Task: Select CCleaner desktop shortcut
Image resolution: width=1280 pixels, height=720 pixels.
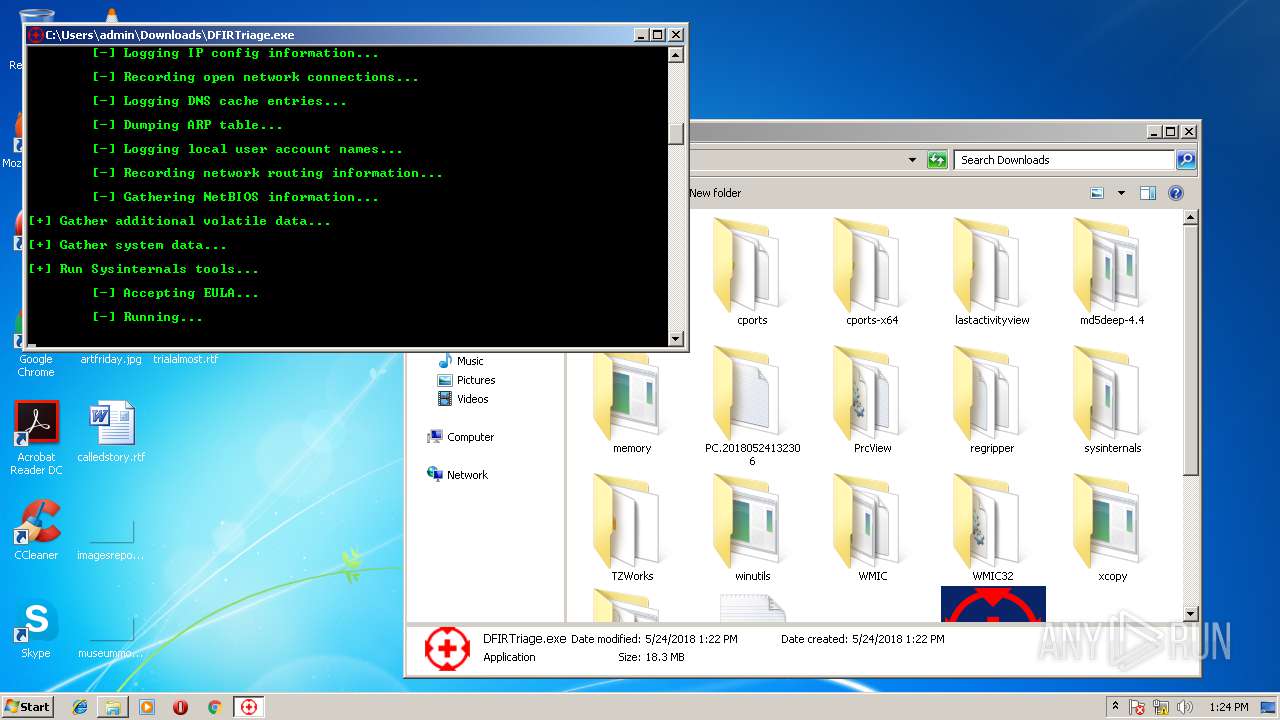Action: (x=36, y=530)
